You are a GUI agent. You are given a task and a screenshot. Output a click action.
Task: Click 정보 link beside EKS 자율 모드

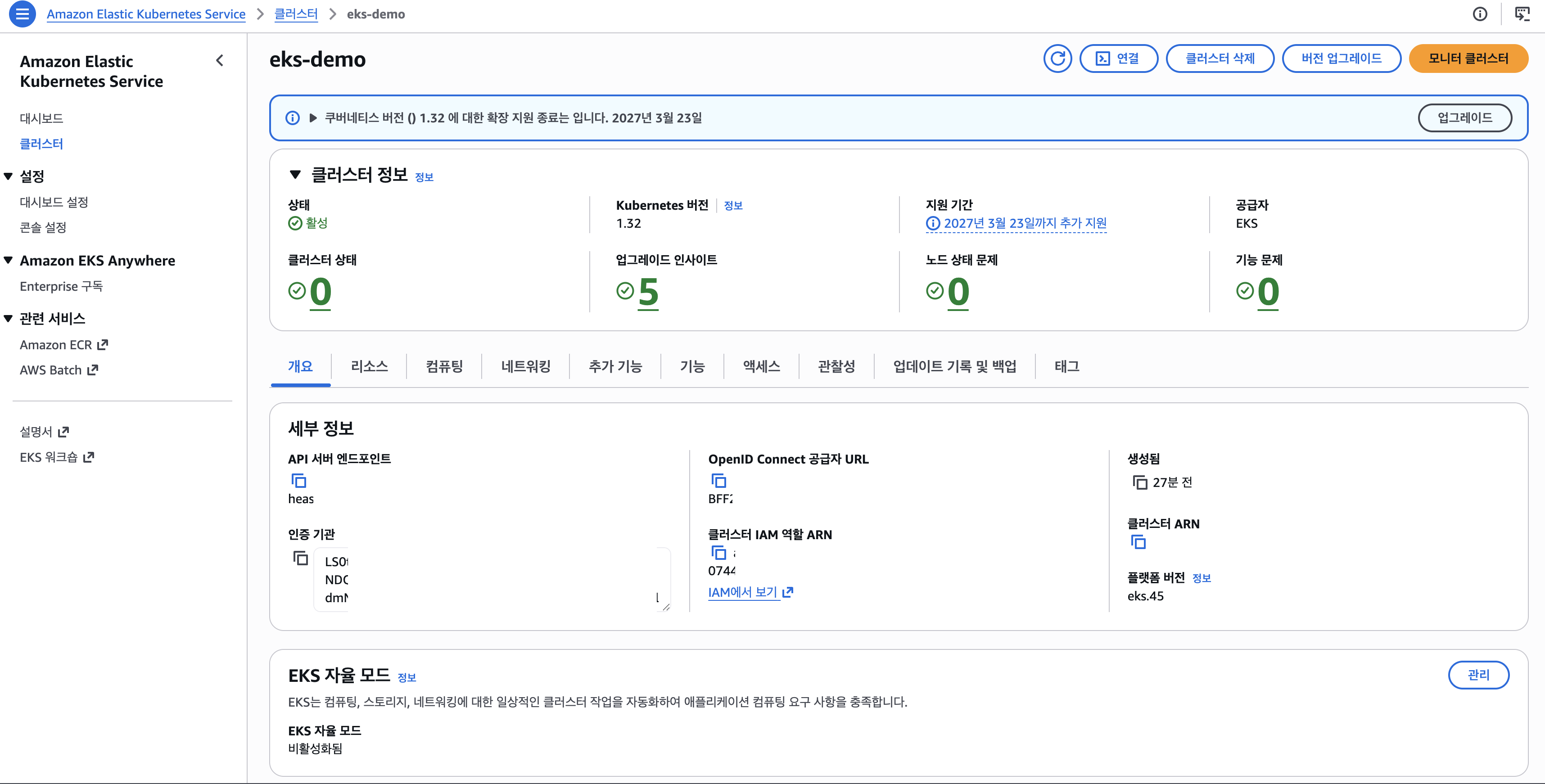407,677
